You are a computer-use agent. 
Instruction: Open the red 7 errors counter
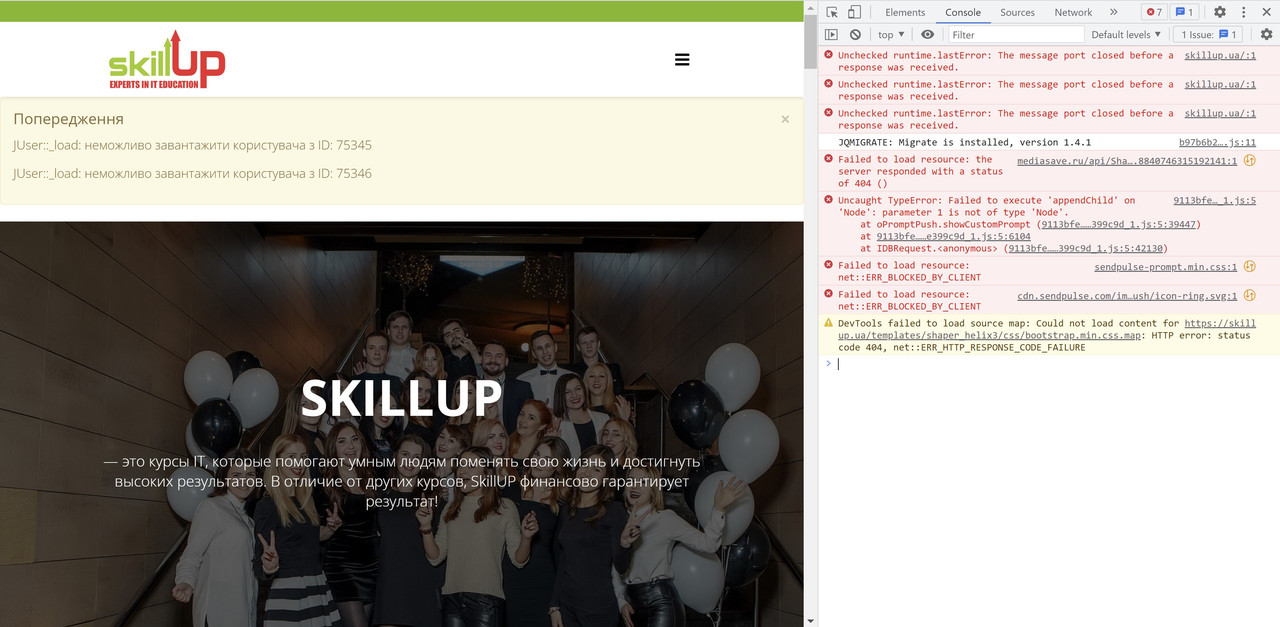click(x=1154, y=12)
